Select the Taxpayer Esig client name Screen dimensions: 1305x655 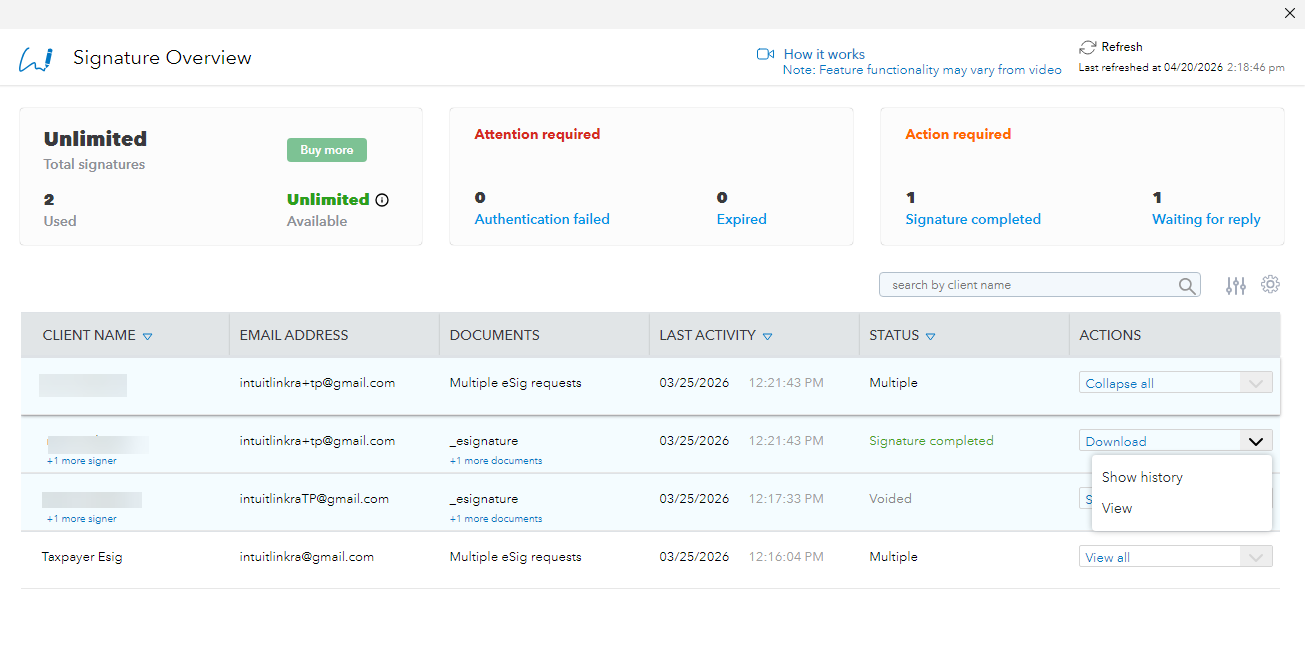(82, 557)
